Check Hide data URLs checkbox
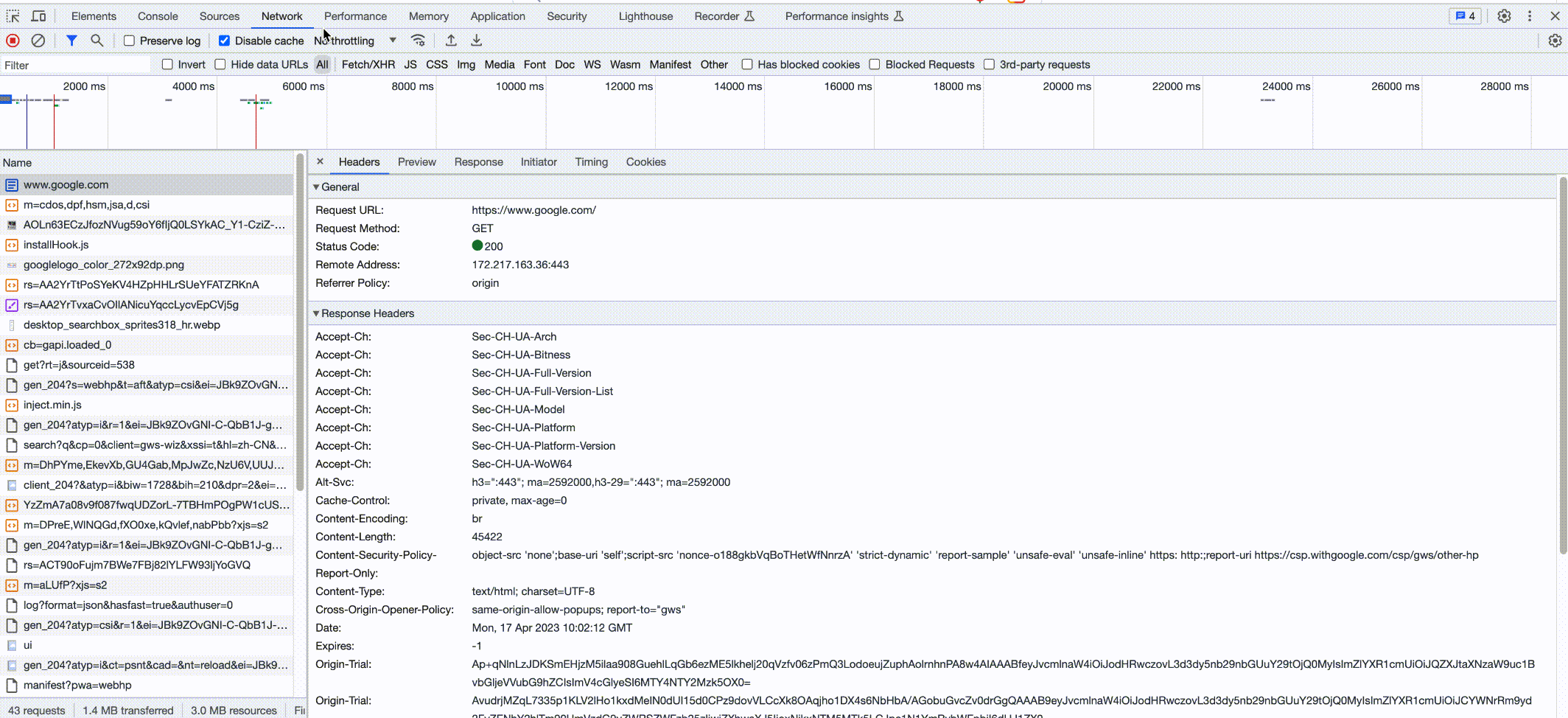Image resolution: width=1568 pixels, height=718 pixels. [220, 64]
